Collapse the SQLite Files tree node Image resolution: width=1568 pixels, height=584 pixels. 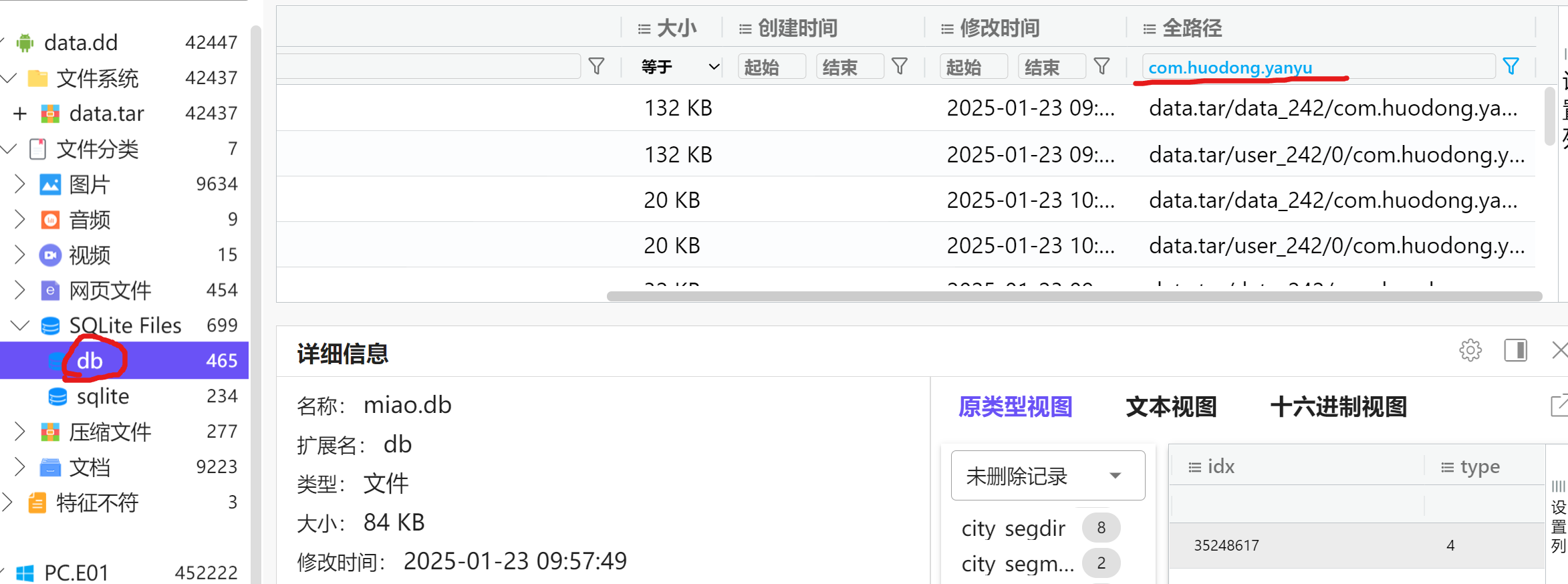tap(20, 325)
